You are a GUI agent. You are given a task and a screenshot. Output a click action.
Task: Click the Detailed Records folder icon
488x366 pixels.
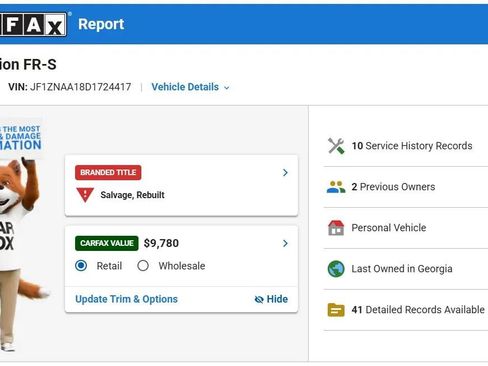[336, 310]
